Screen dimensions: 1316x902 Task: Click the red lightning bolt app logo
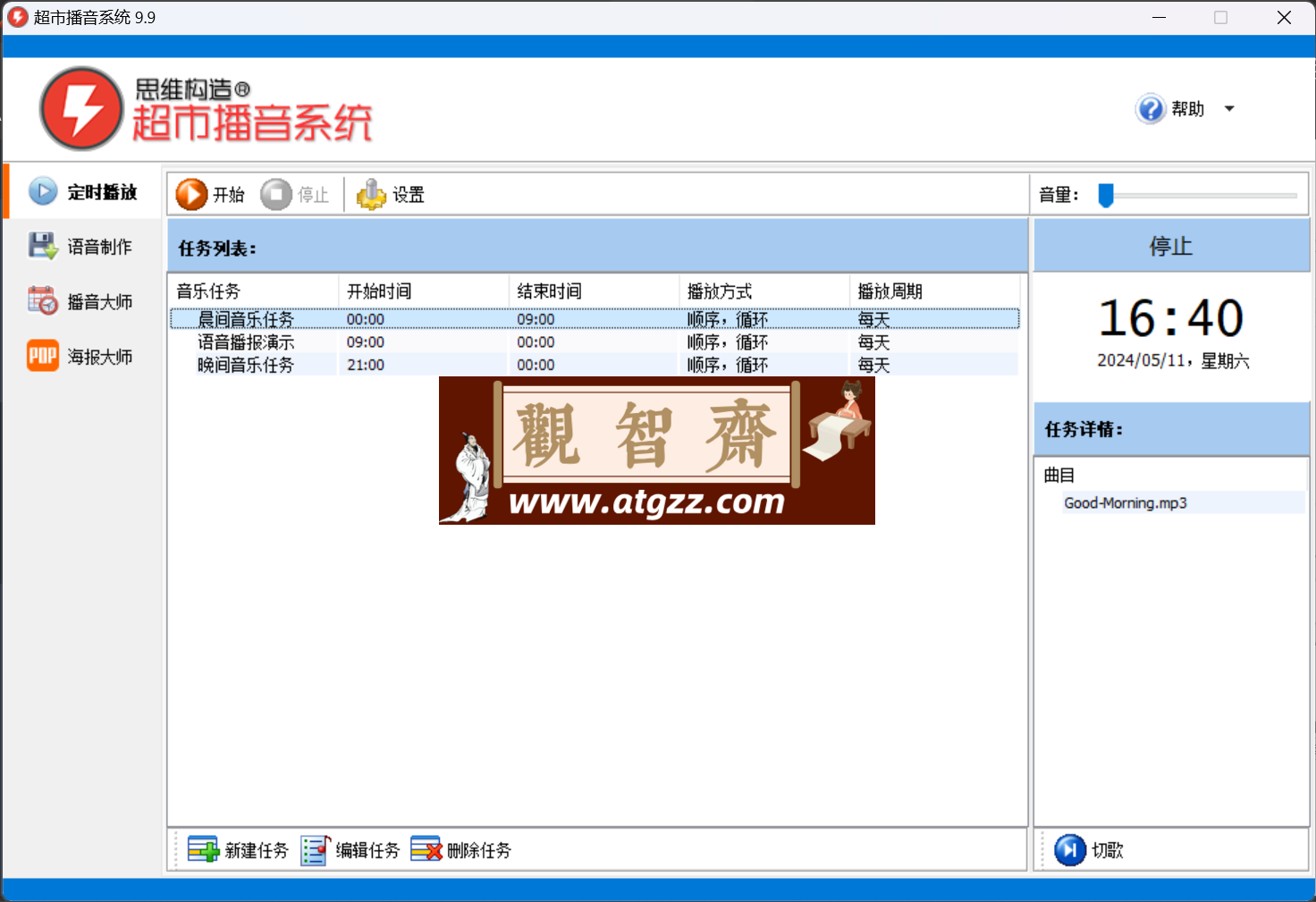coord(81,109)
